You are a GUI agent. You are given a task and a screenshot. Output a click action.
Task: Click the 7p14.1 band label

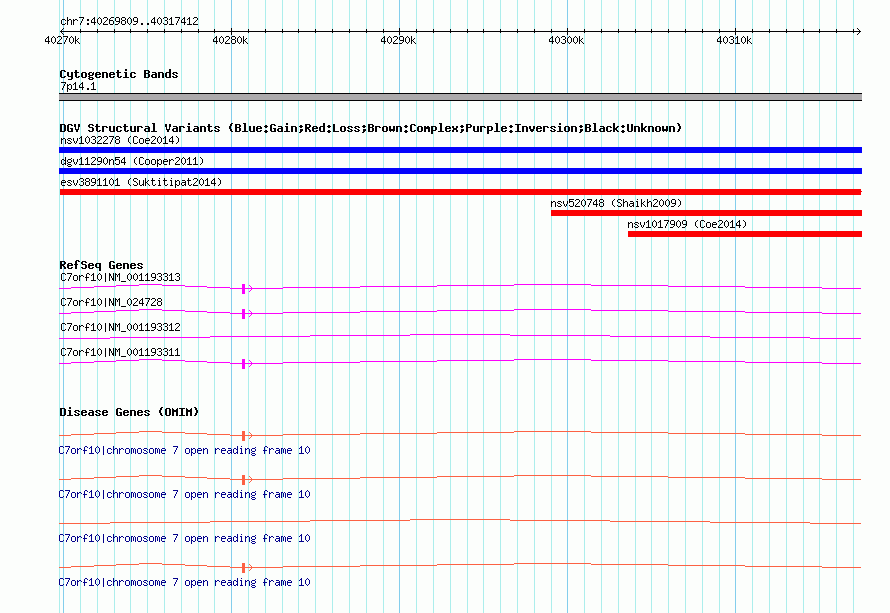tap(78, 86)
